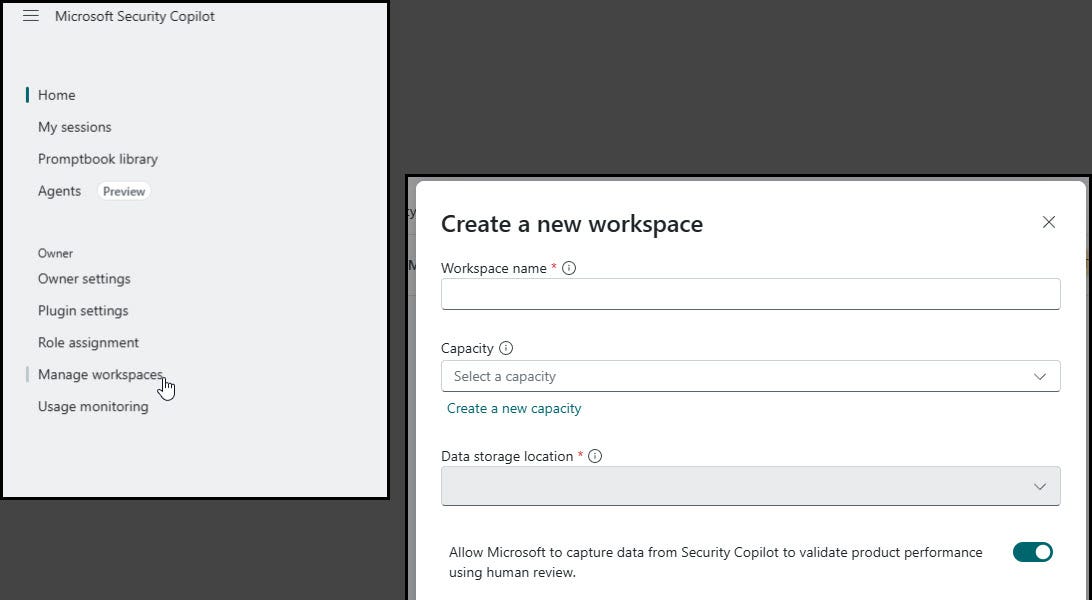Open the Select a capacity dropdown

tap(751, 376)
